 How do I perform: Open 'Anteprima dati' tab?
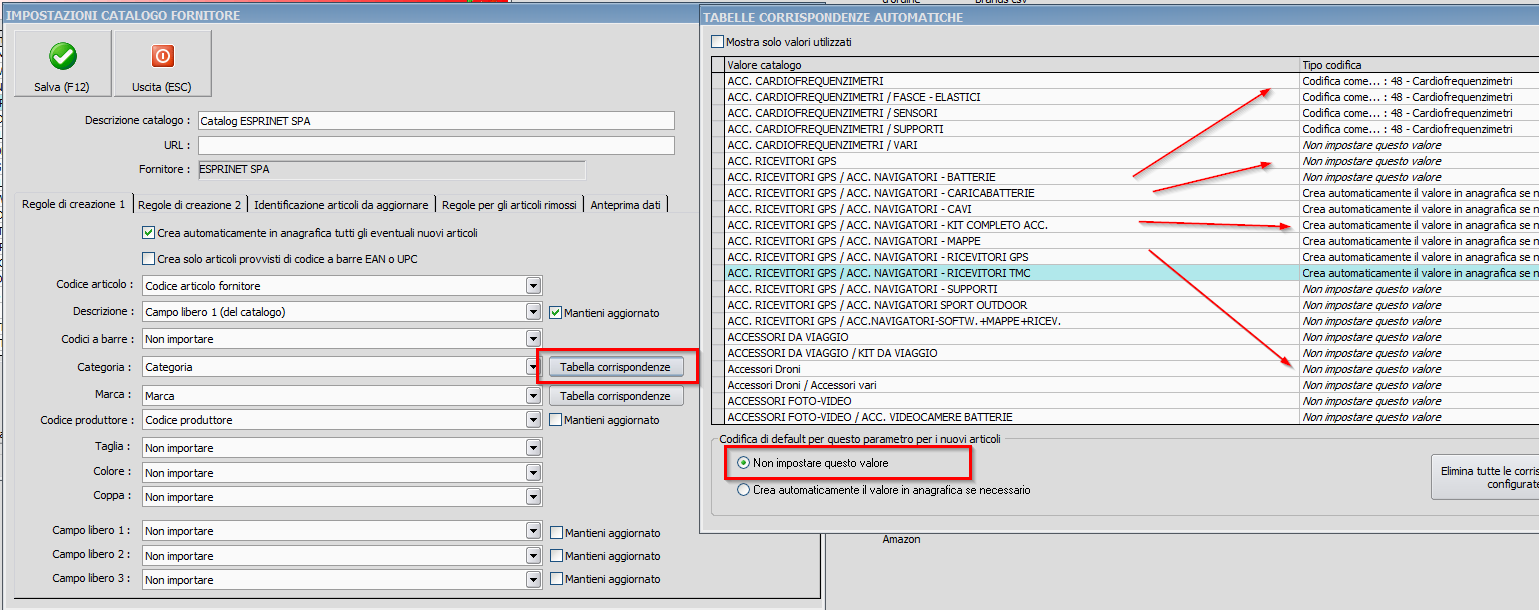pos(625,204)
